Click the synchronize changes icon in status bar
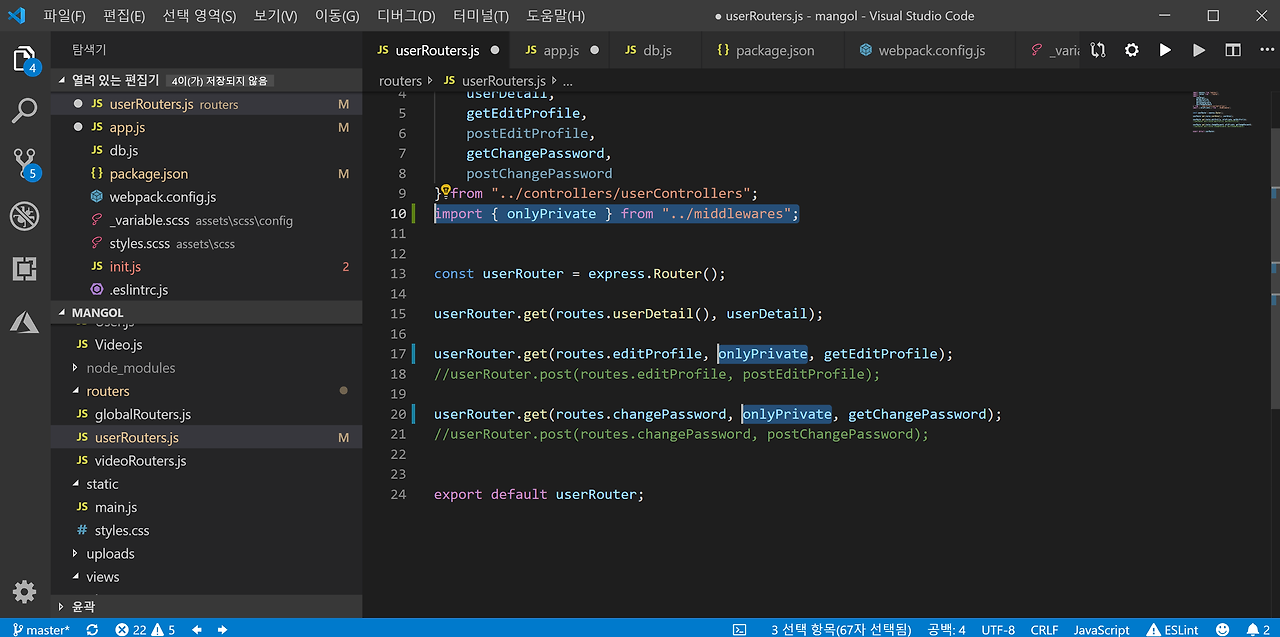Viewport: 1280px width, 637px height. (92, 629)
